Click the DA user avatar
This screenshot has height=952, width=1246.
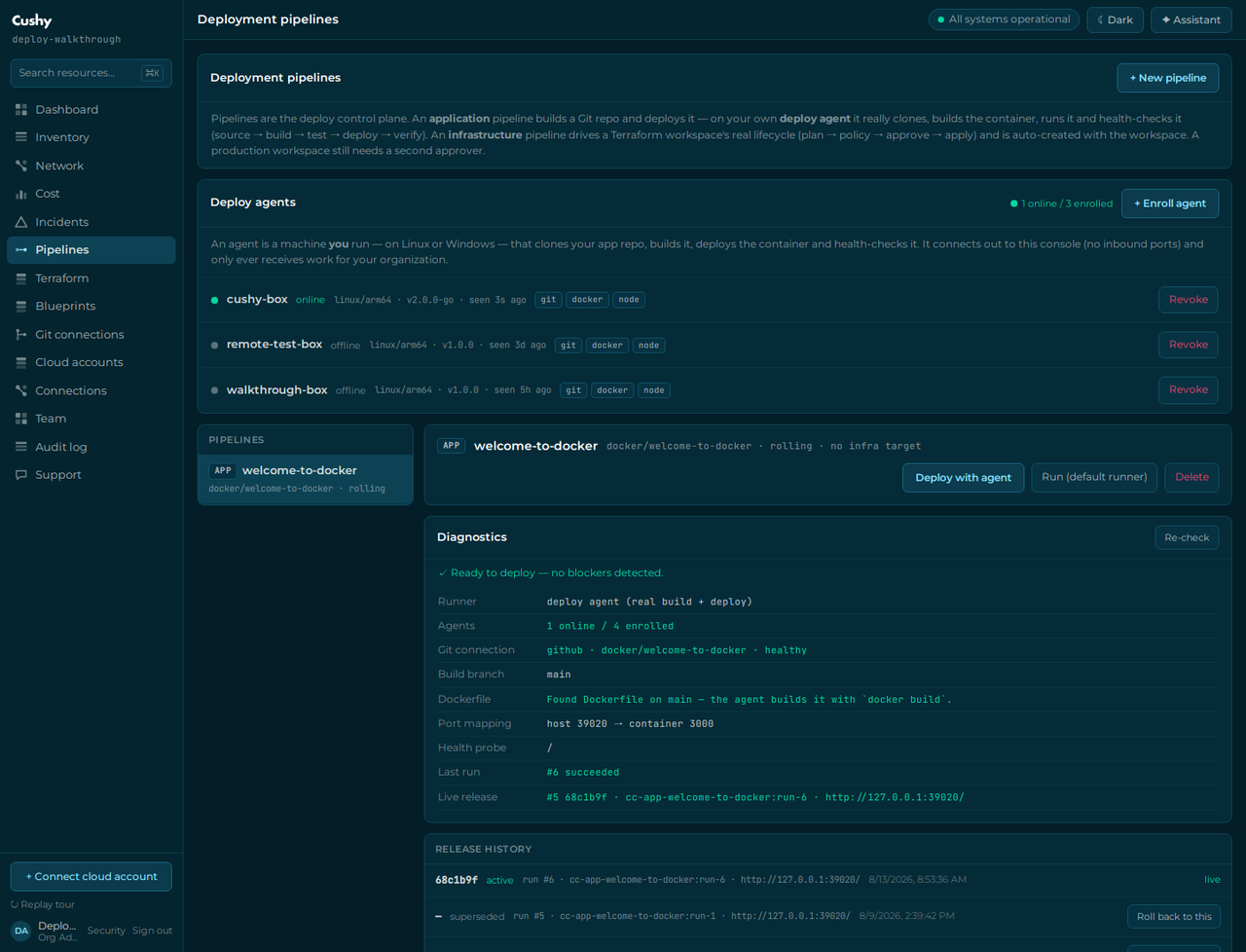pos(21,931)
